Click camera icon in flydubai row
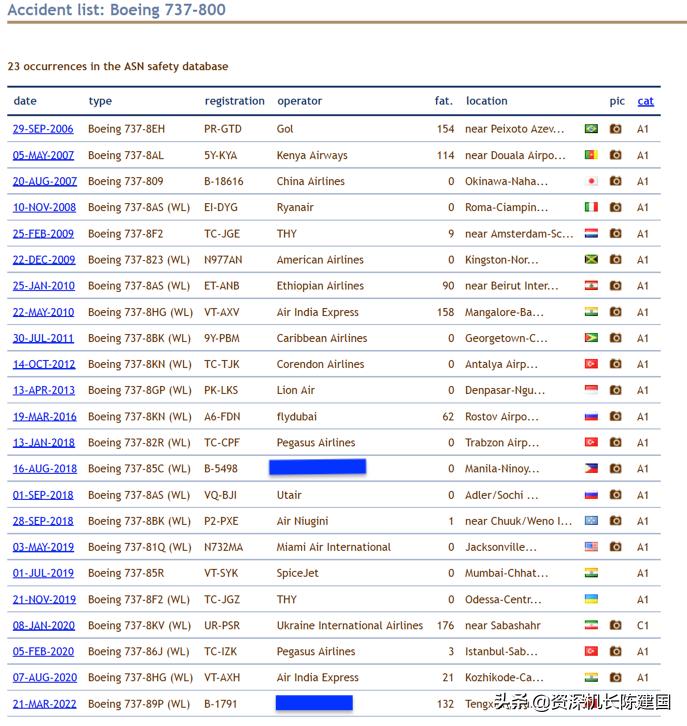 click(616, 416)
